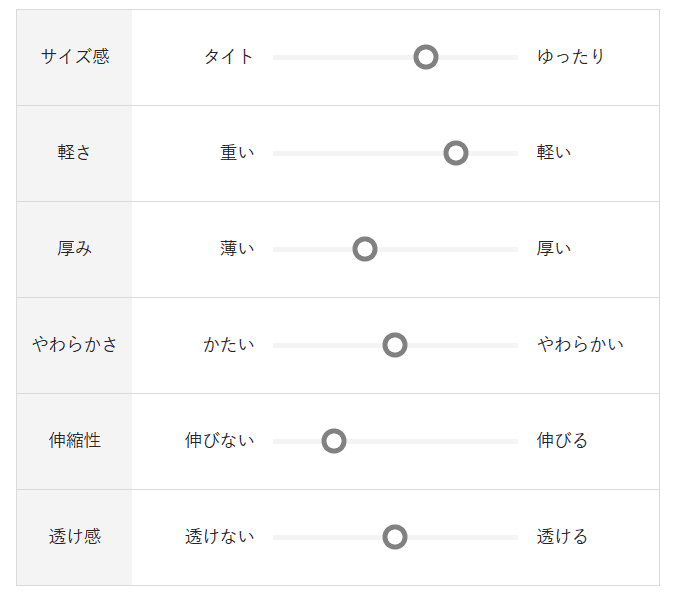Click the 厚い label
The width and height of the screenshot is (676, 595).
[x=554, y=249]
